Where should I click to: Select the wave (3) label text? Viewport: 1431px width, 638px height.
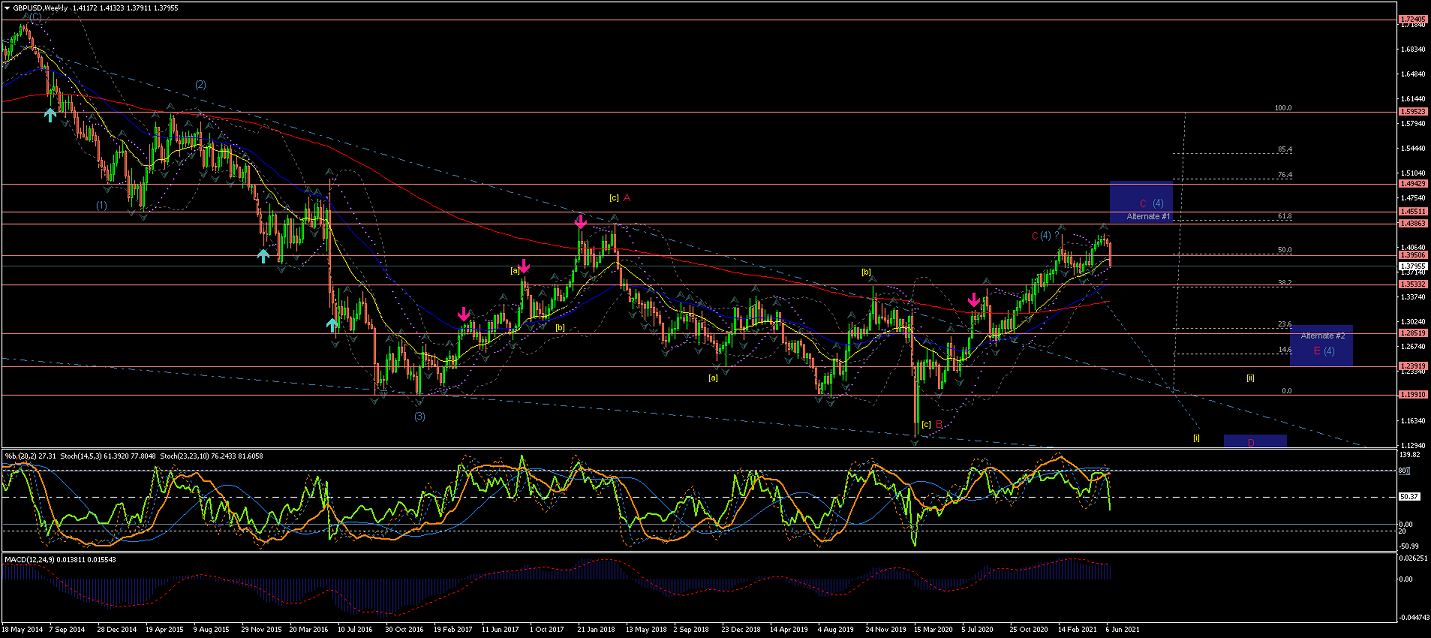[419, 416]
